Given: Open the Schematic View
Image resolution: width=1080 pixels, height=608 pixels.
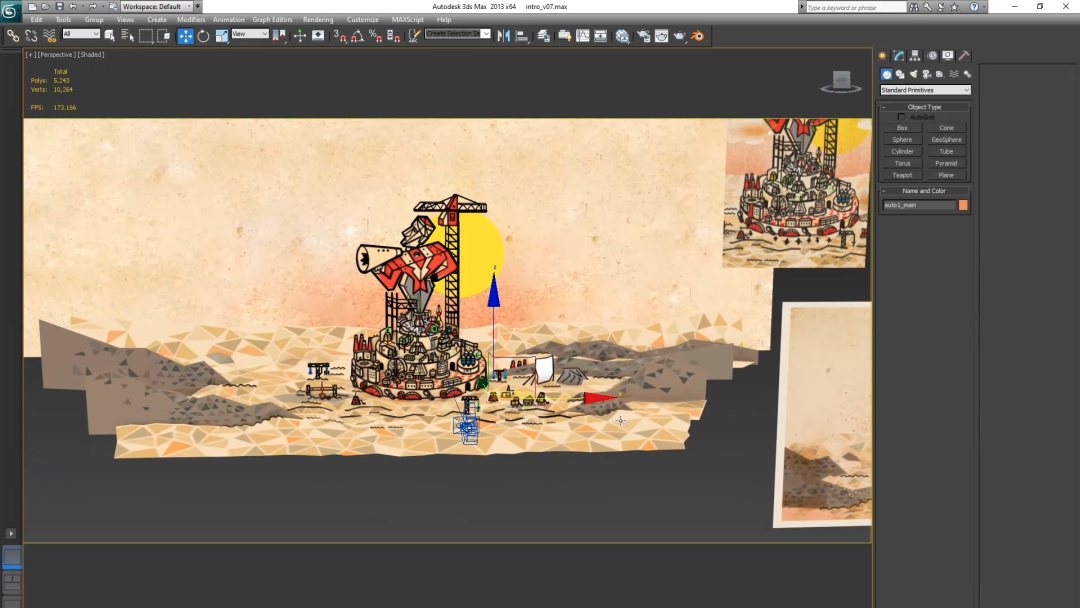Looking at the screenshot, I should pos(601,36).
